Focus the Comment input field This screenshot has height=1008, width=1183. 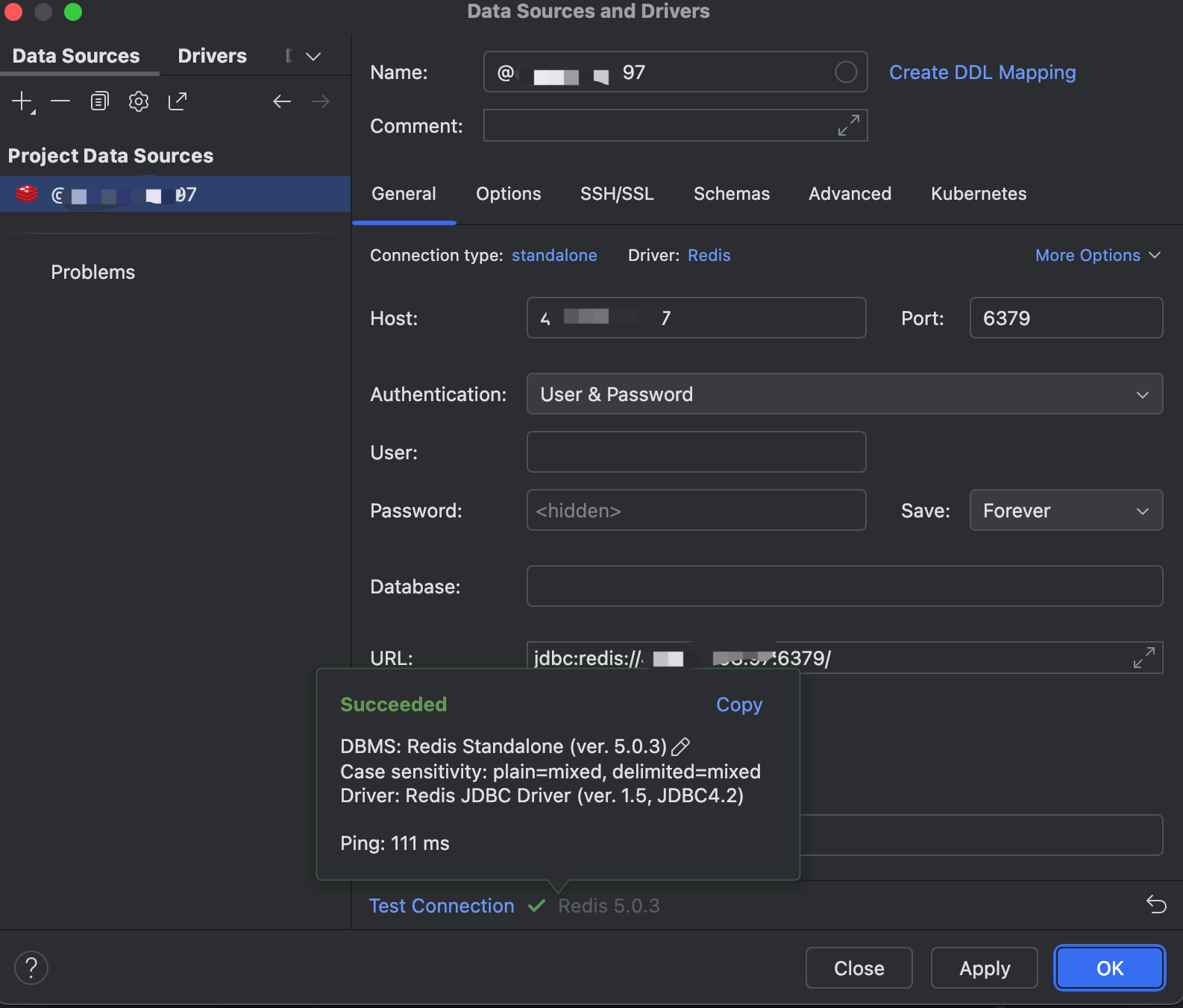(x=675, y=125)
